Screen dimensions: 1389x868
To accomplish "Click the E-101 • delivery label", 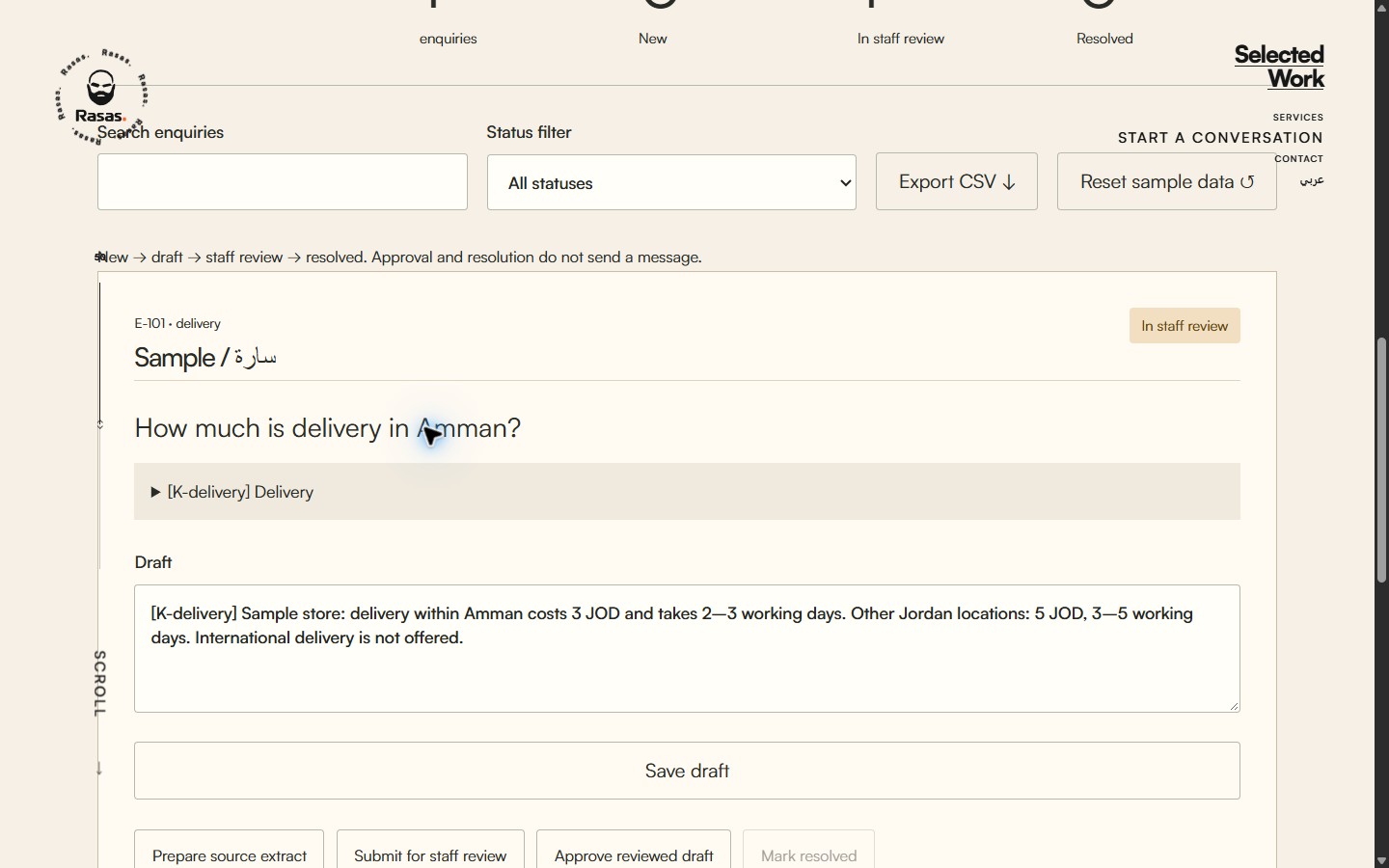I will point(177,323).
